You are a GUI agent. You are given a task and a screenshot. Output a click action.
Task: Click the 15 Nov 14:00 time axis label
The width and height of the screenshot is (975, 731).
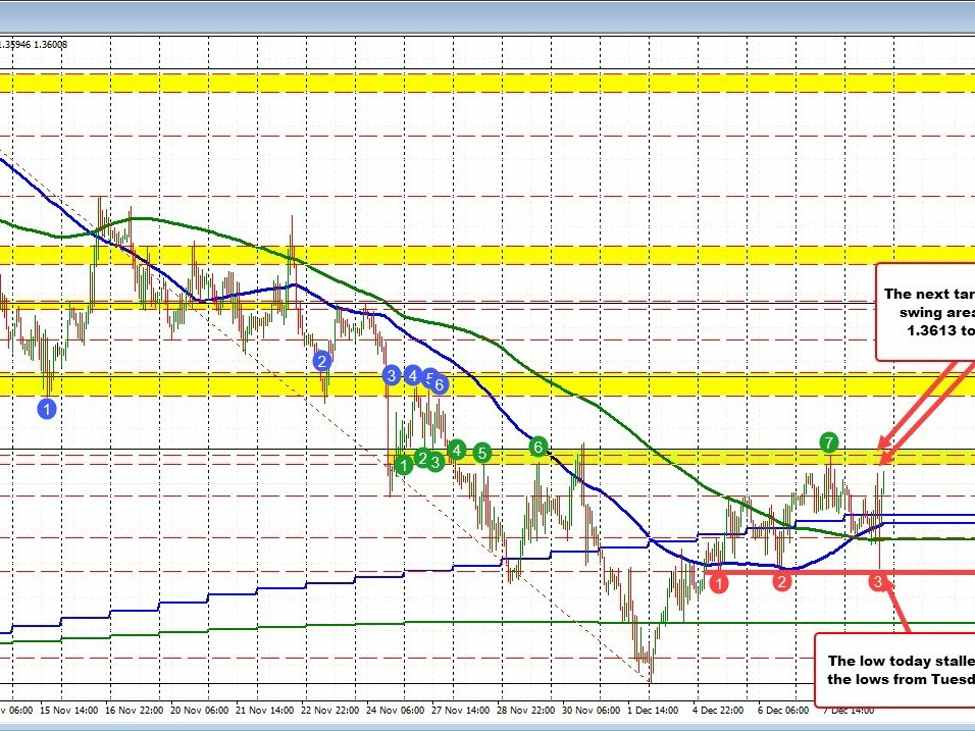pos(69,711)
